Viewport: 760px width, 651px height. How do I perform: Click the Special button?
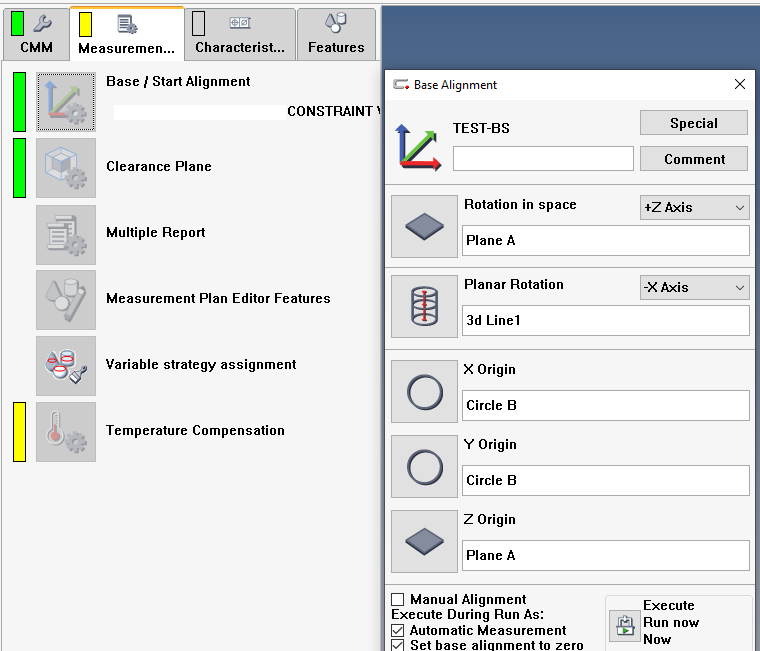[x=694, y=123]
